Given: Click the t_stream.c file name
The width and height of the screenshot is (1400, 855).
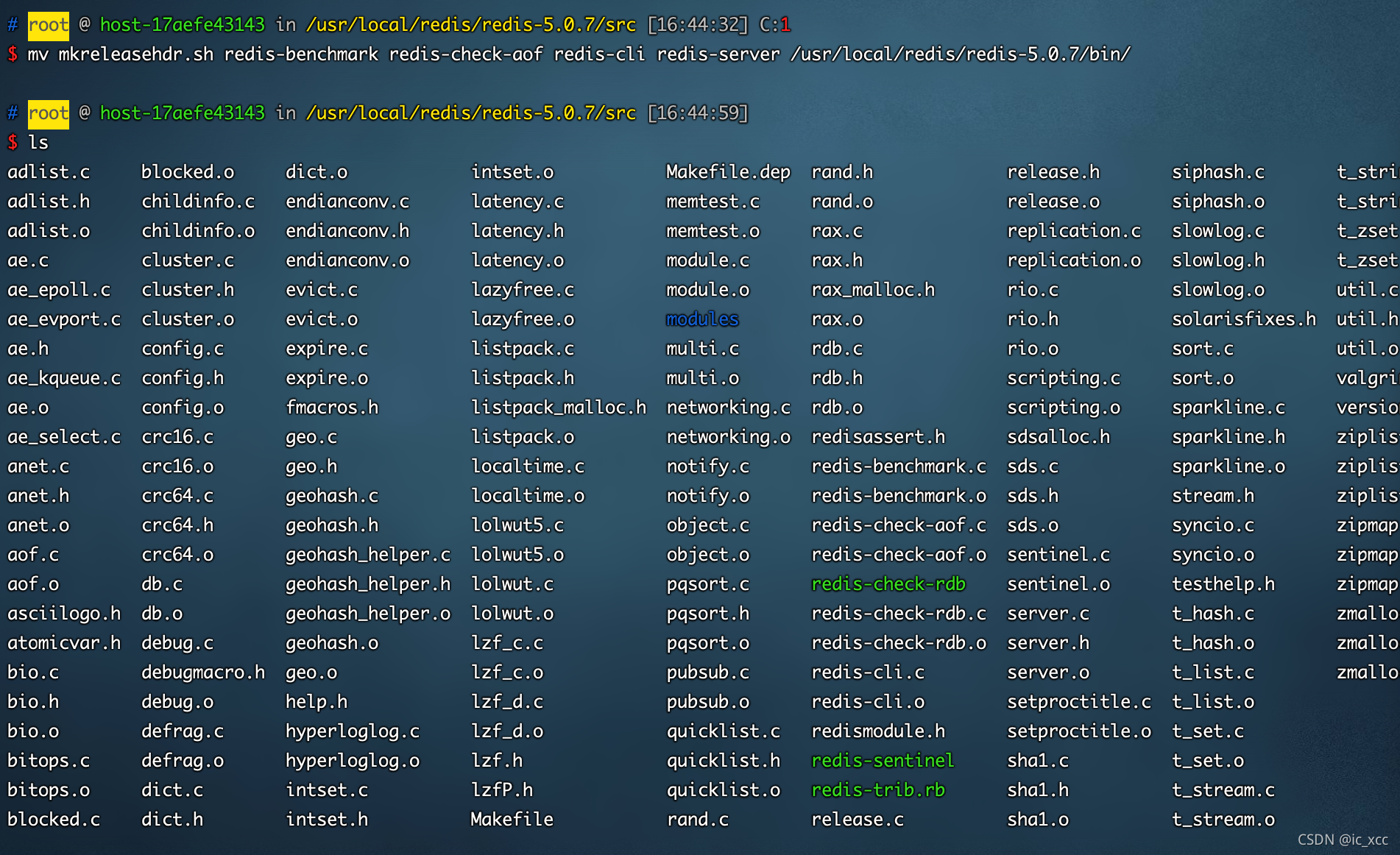Looking at the screenshot, I should click(1223, 790).
